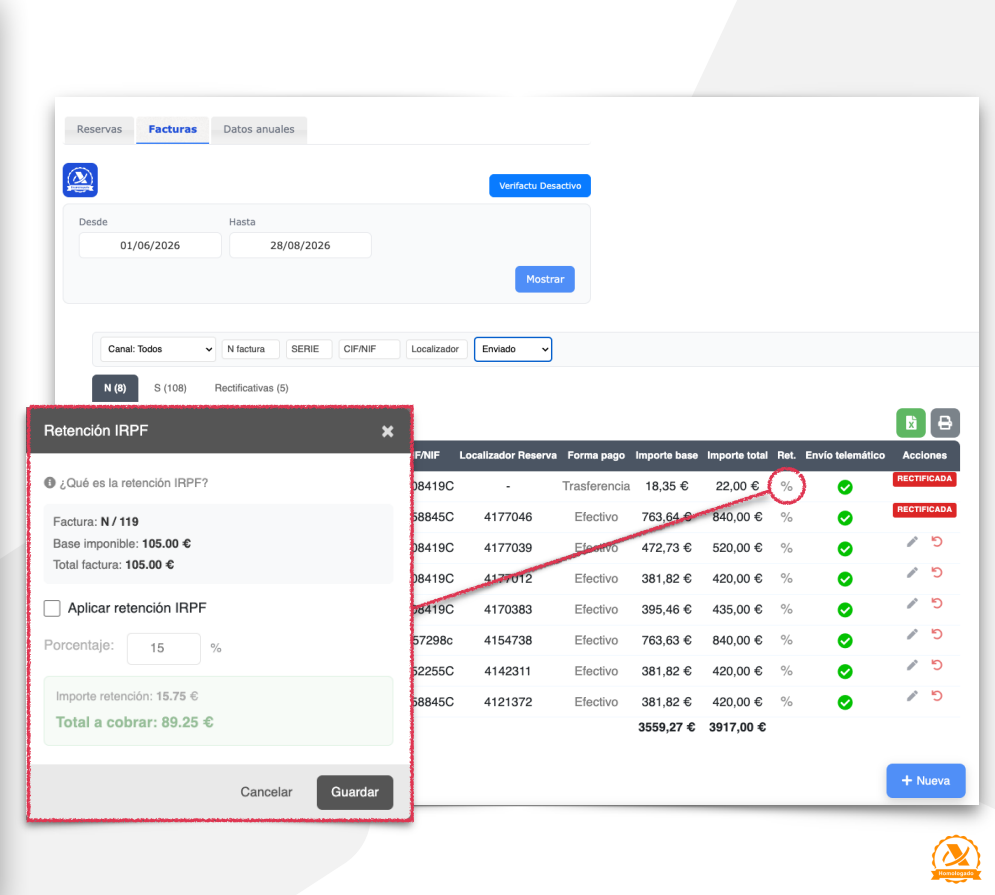This screenshot has width=995, height=895.
Task: Save the IRPF retention with Guardar
Action: [x=355, y=792]
